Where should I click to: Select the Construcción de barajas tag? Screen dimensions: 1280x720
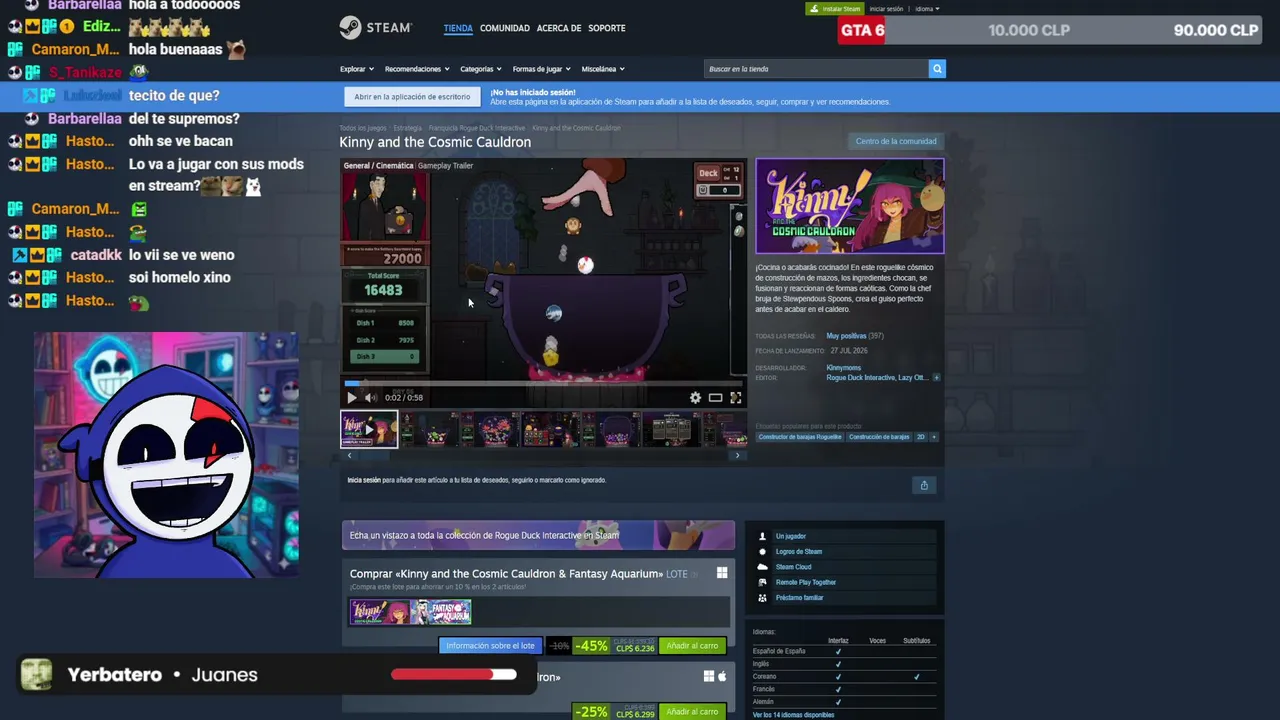[x=879, y=437]
